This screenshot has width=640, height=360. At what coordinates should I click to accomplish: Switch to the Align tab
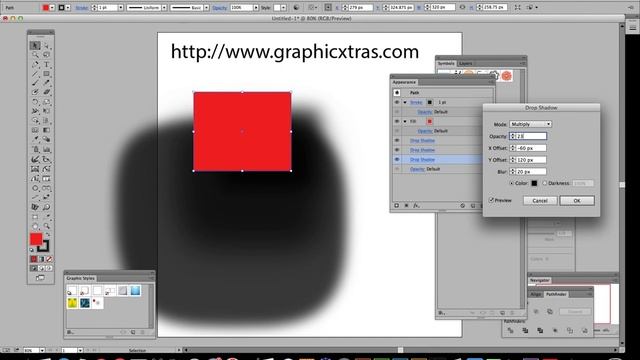536,294
